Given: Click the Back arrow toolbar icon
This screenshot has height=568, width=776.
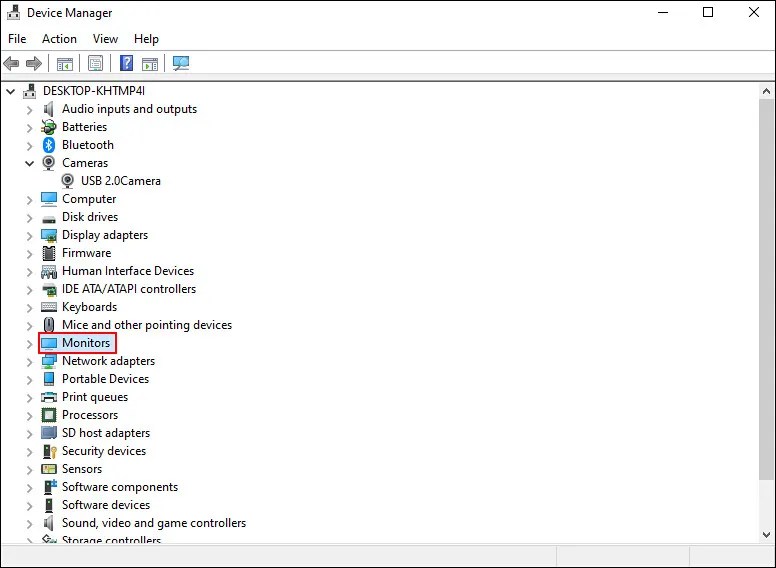Looking at the screenshot, I should click(11, 63).
